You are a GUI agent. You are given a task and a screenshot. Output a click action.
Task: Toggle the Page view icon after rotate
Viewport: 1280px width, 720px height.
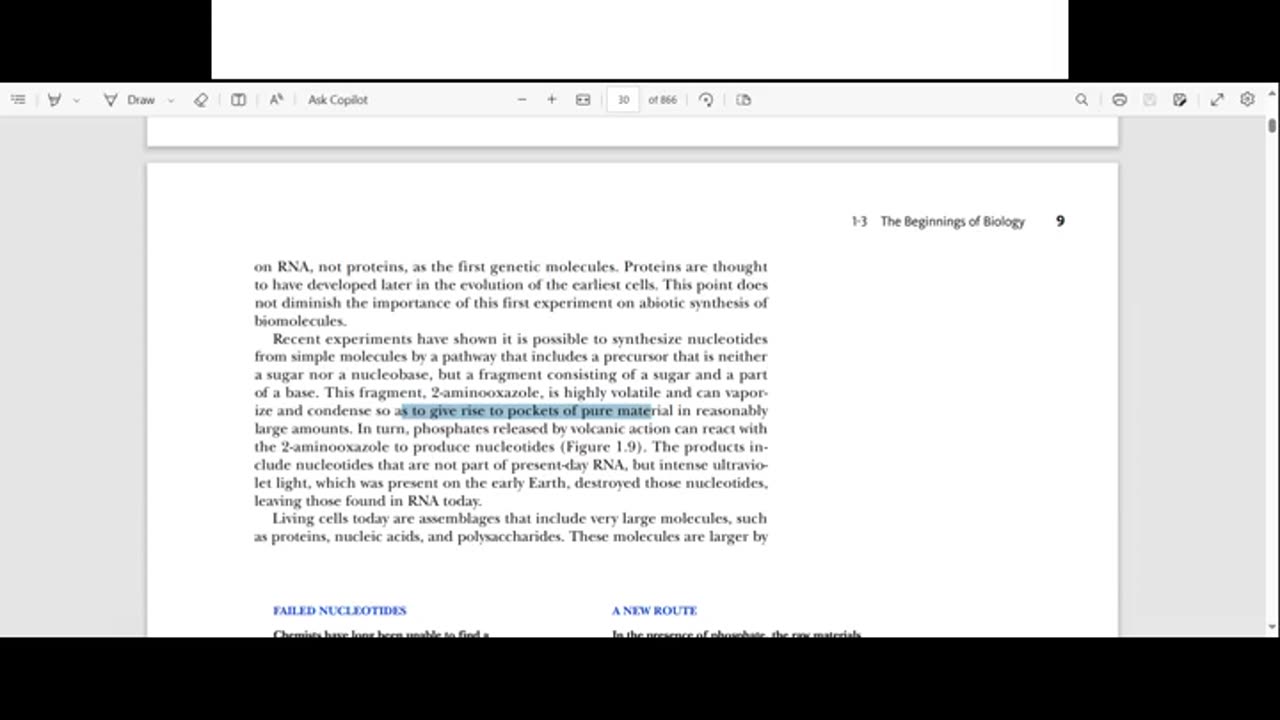[x=743, y=100]
